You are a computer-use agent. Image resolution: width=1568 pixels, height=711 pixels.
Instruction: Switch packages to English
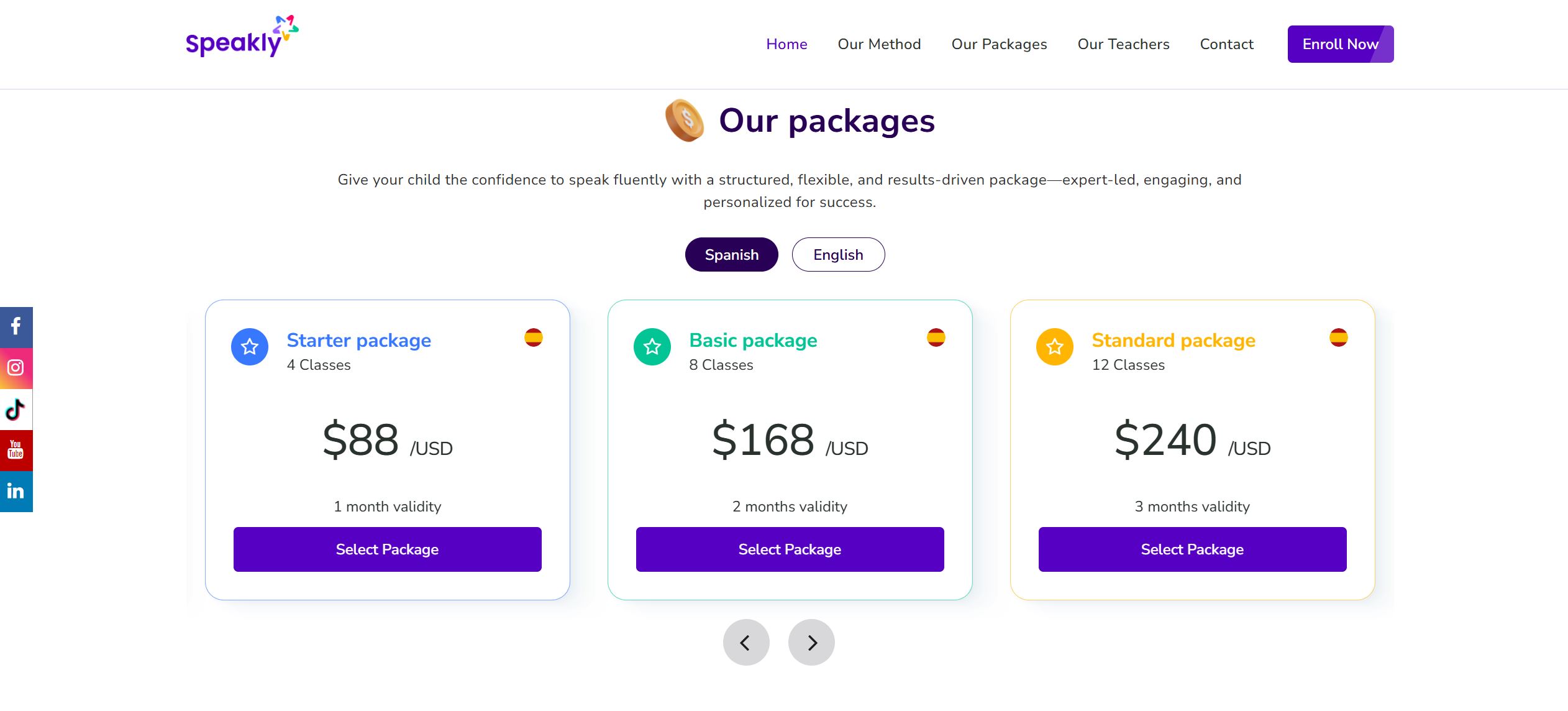click(838, 255)
